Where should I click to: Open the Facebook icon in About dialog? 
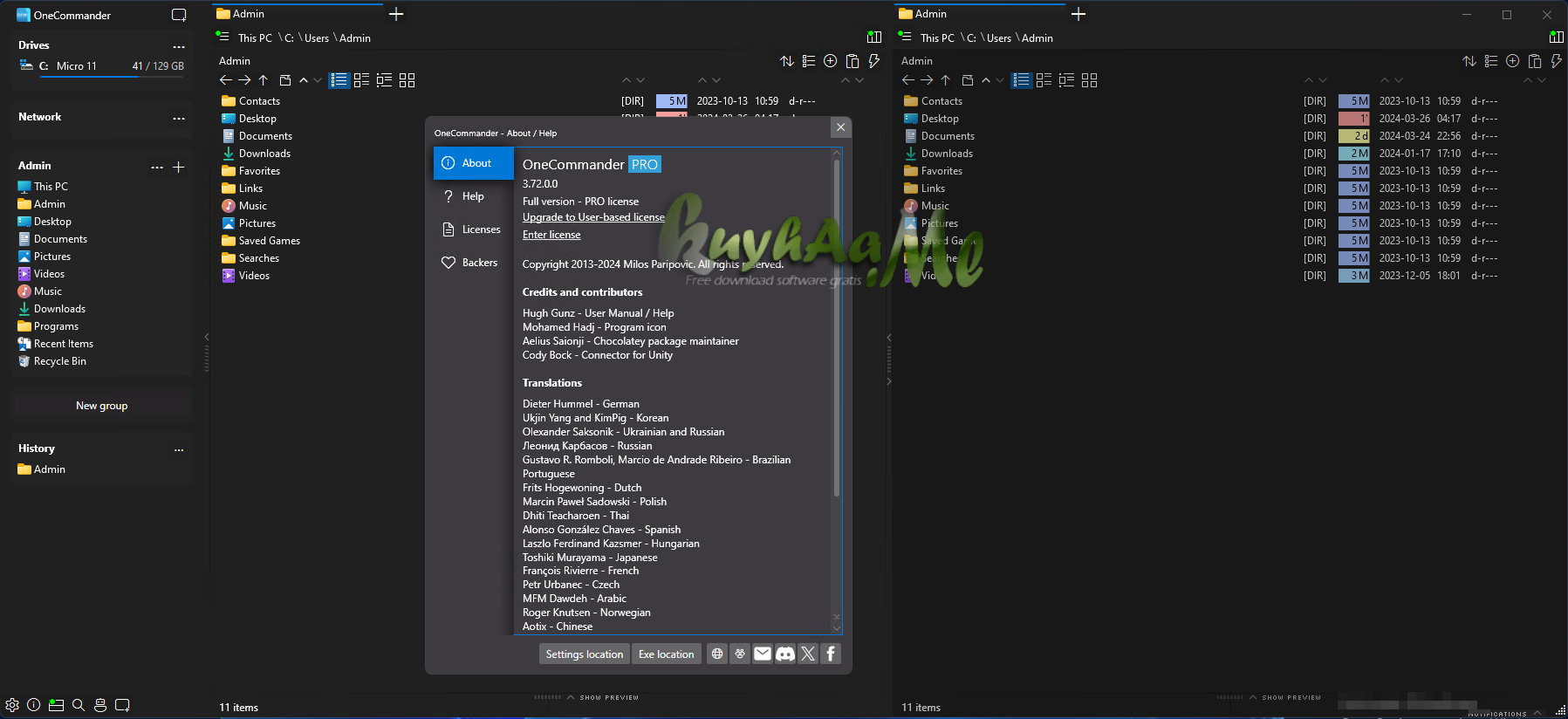[x=831, y=654]
